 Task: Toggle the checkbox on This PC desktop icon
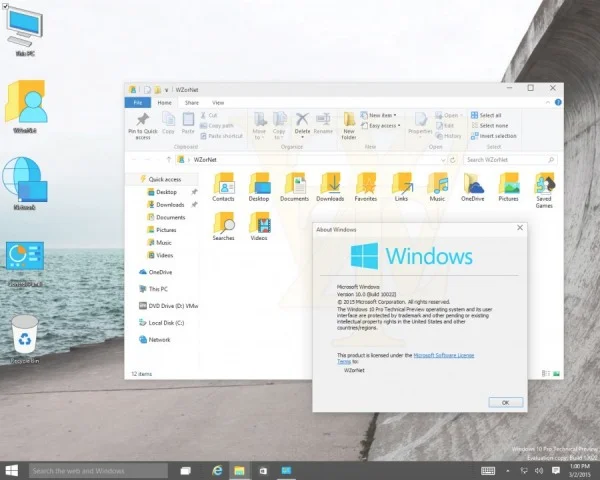click(x=5, y=6)
